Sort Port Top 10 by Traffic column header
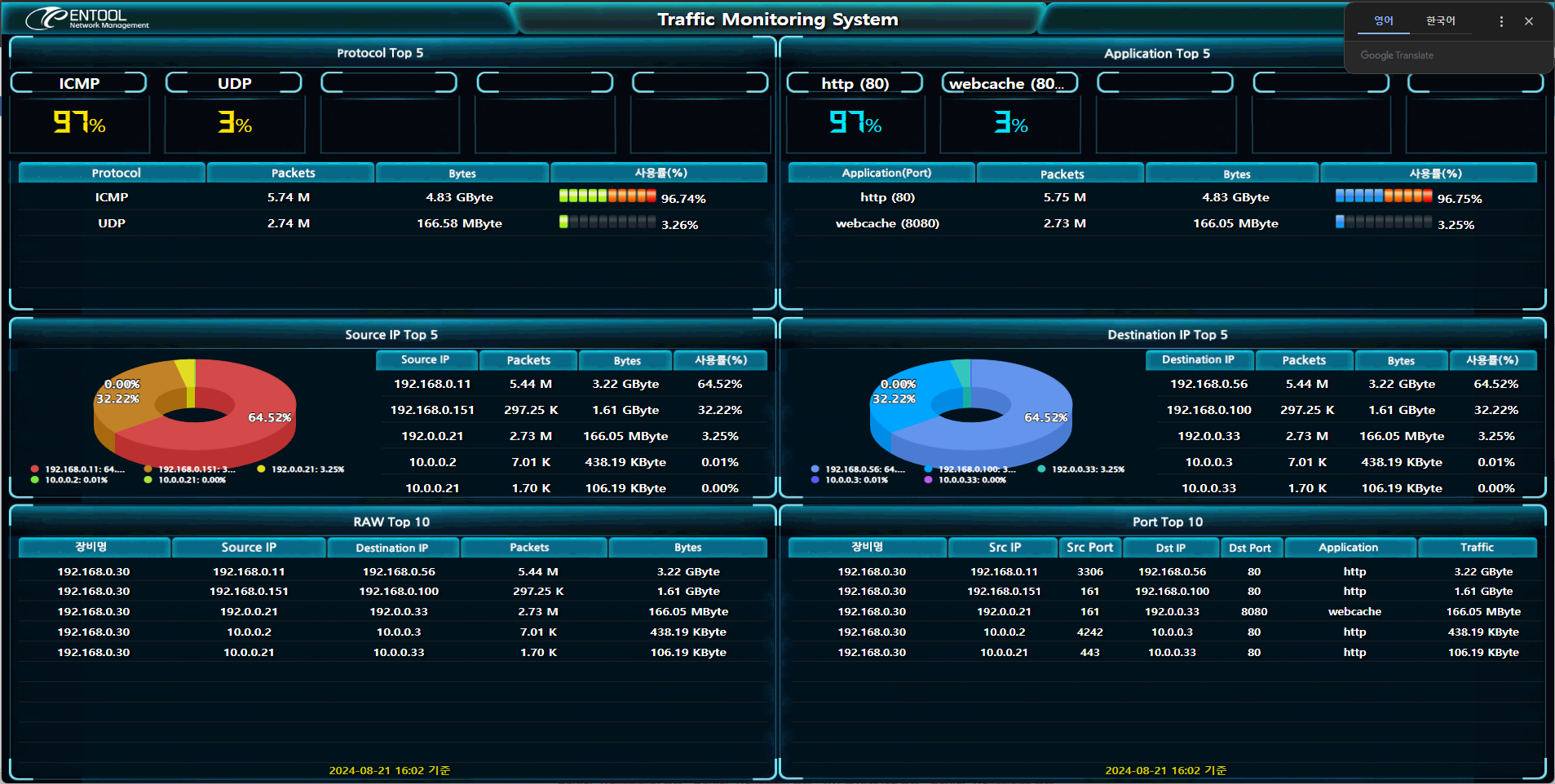This screenshot has height=784, width=1555. tap(1477, 548)
